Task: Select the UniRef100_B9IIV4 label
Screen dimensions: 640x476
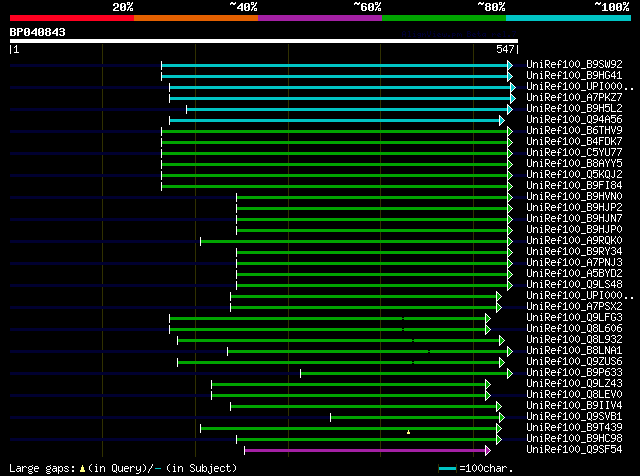Action: [574, 406]
